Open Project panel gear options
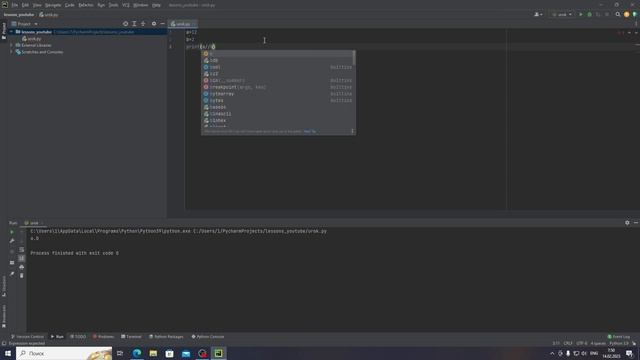 coord(154,24)
